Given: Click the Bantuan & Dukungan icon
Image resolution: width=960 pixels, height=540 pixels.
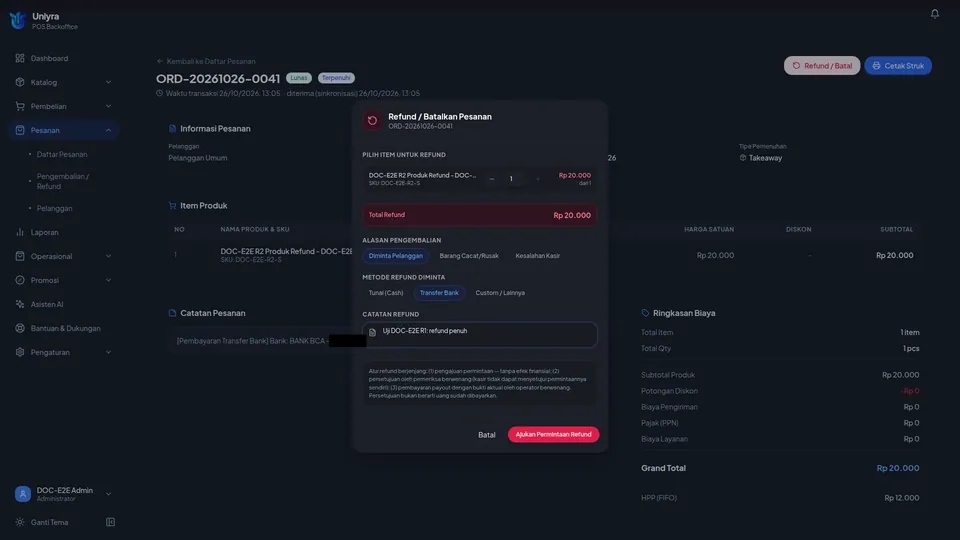Looking at the screenshot, I should click(x=20, y=328).
